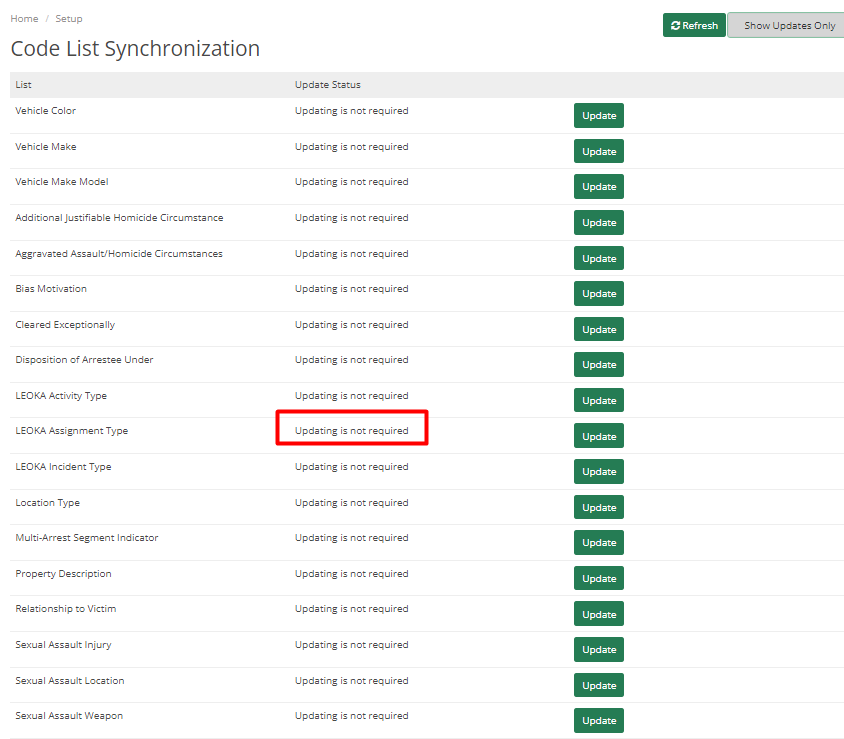The image size is (844, 739).
Task: Click the List column header
Action: click(23, 85)
